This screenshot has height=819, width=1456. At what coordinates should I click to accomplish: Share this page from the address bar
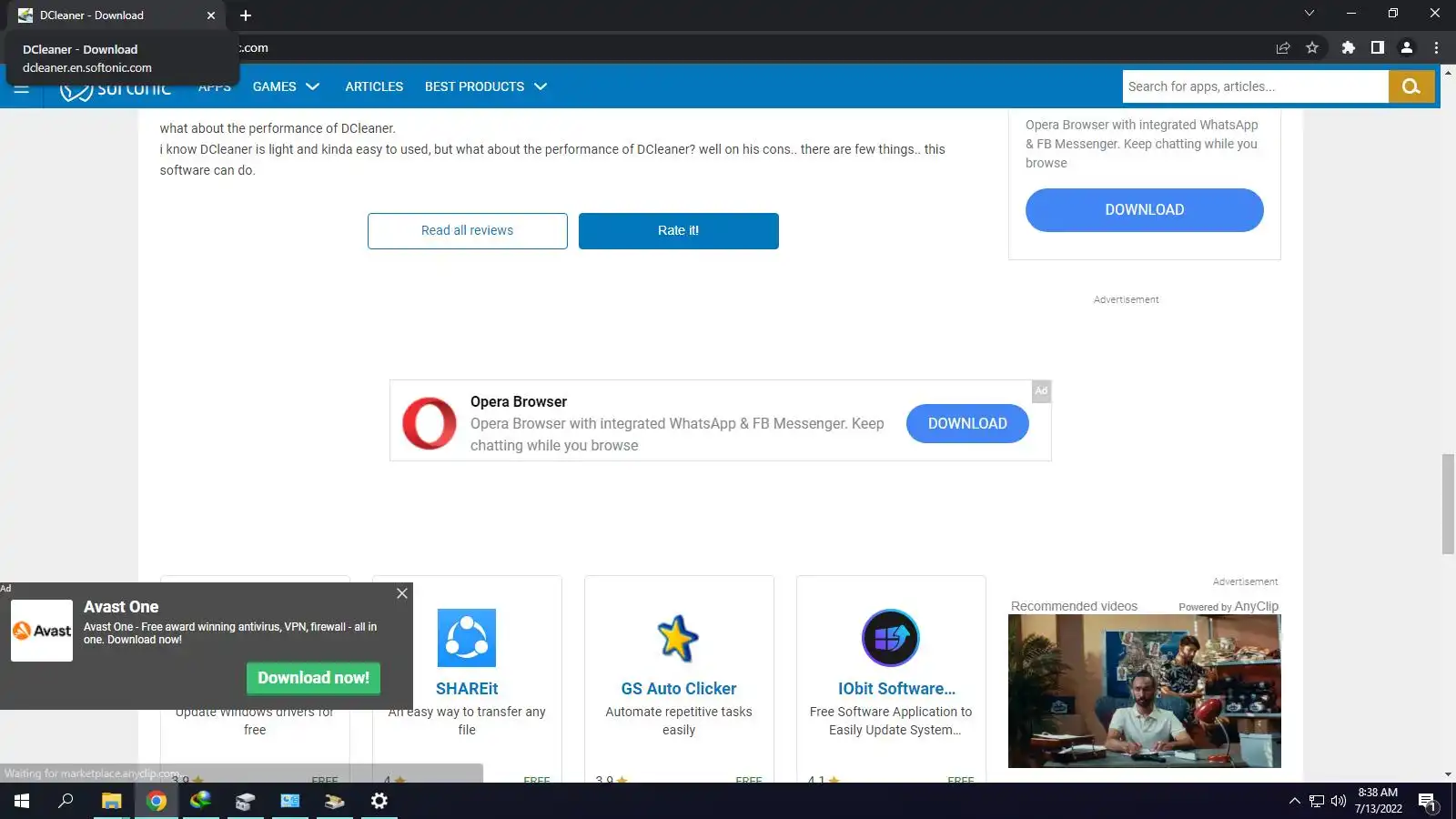pyautogui.click(x=1283, y=48)
